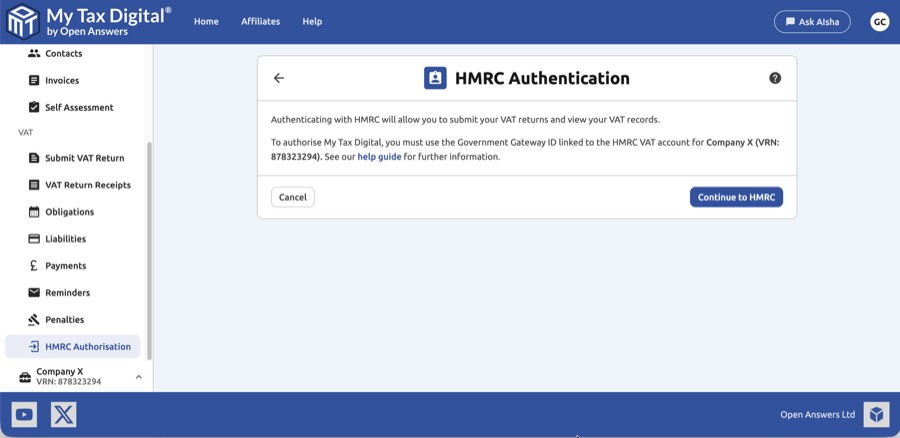The height and width of the screenshot is (438, 900).
Task: Open the X social icon in footer
Action: tap(63, 414)
